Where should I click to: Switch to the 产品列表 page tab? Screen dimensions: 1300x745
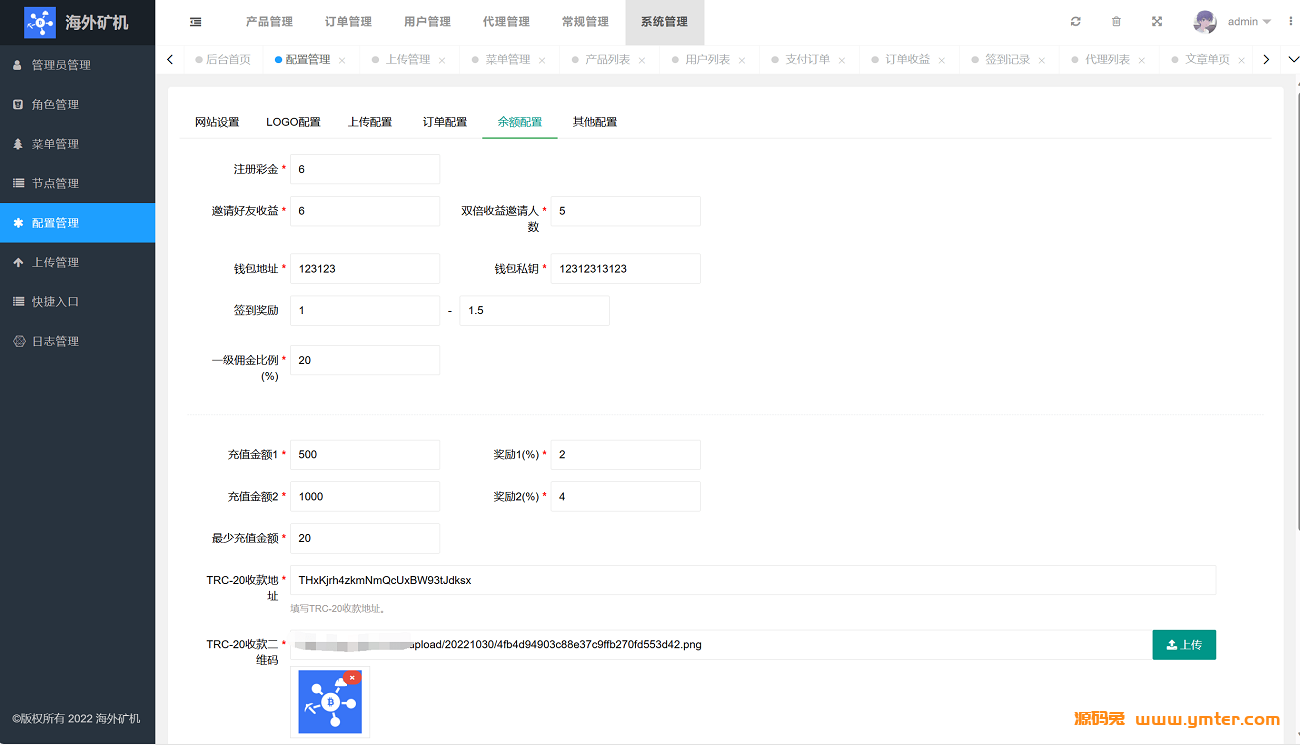click(608, 59)
